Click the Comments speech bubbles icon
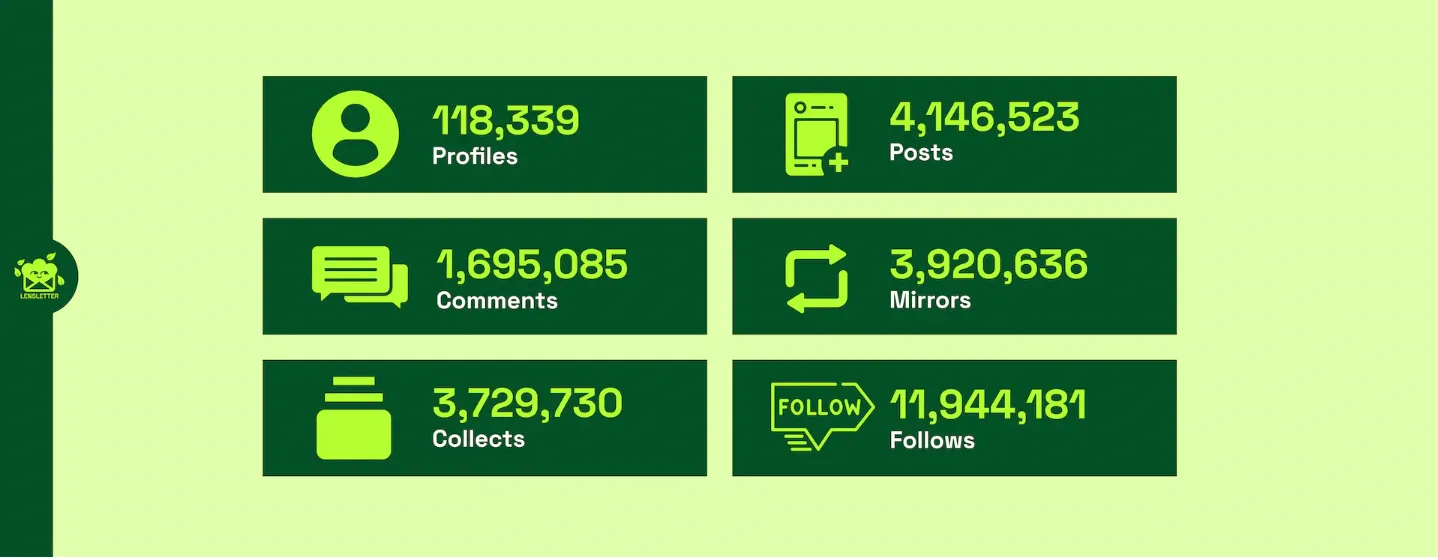Viewport: 1438px width, 560px height. point(359,275)
